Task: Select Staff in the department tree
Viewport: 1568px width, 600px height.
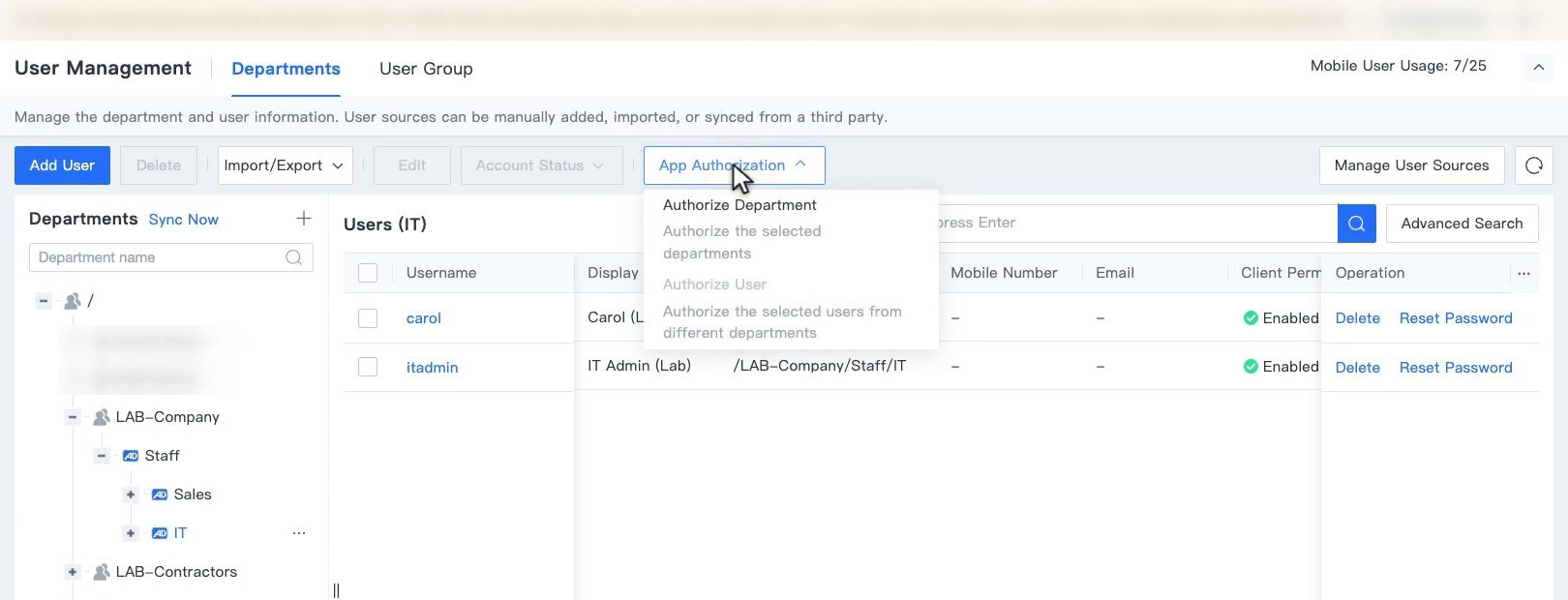Action: 163,456
